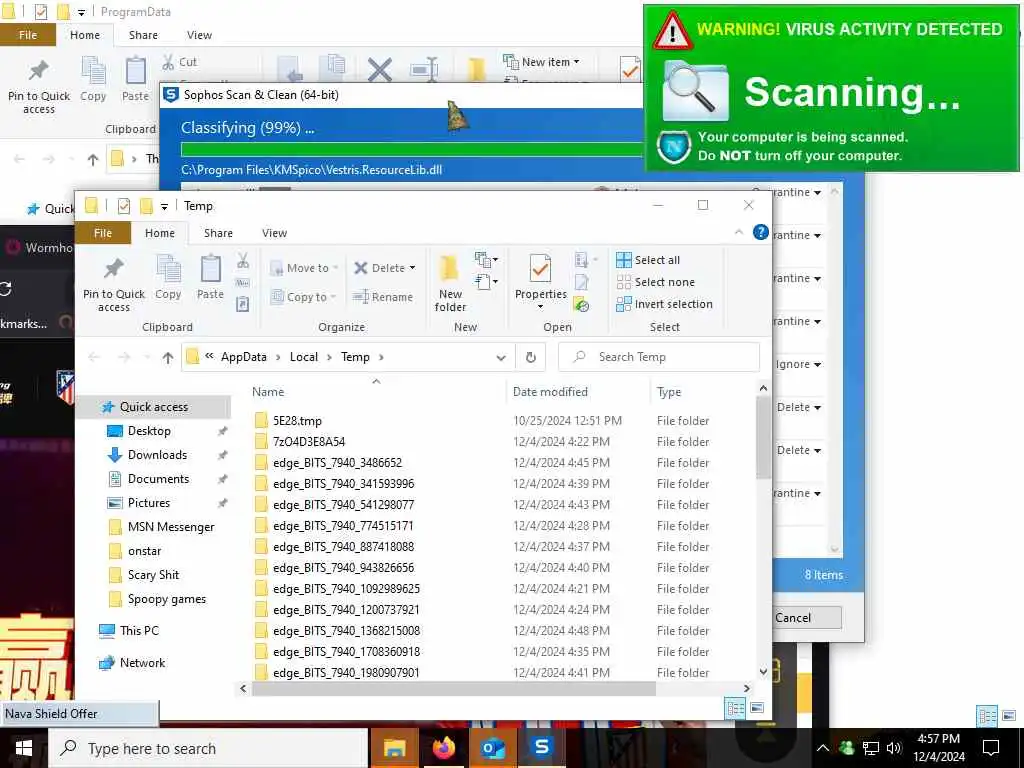
Task: Open the Quick Access Toolbar dropdown in Temp
Action: (x=165, y=206)
